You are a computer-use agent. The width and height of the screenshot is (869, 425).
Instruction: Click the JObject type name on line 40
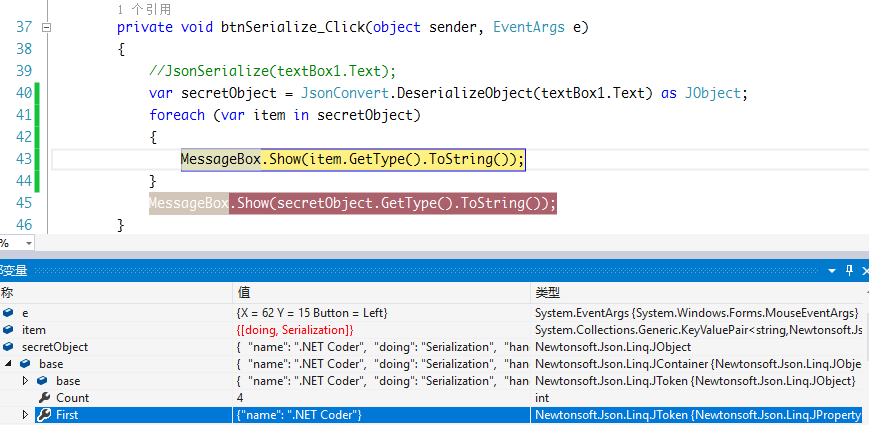click(713, 93)
